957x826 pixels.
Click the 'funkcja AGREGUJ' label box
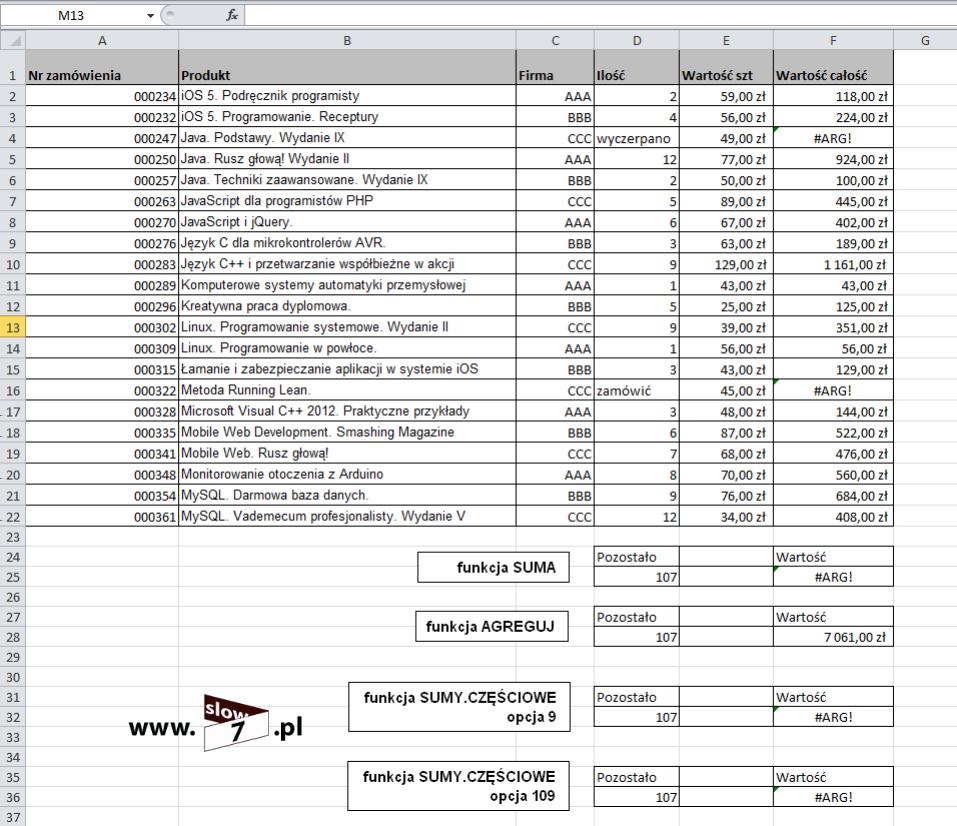[x=492, y=626]
